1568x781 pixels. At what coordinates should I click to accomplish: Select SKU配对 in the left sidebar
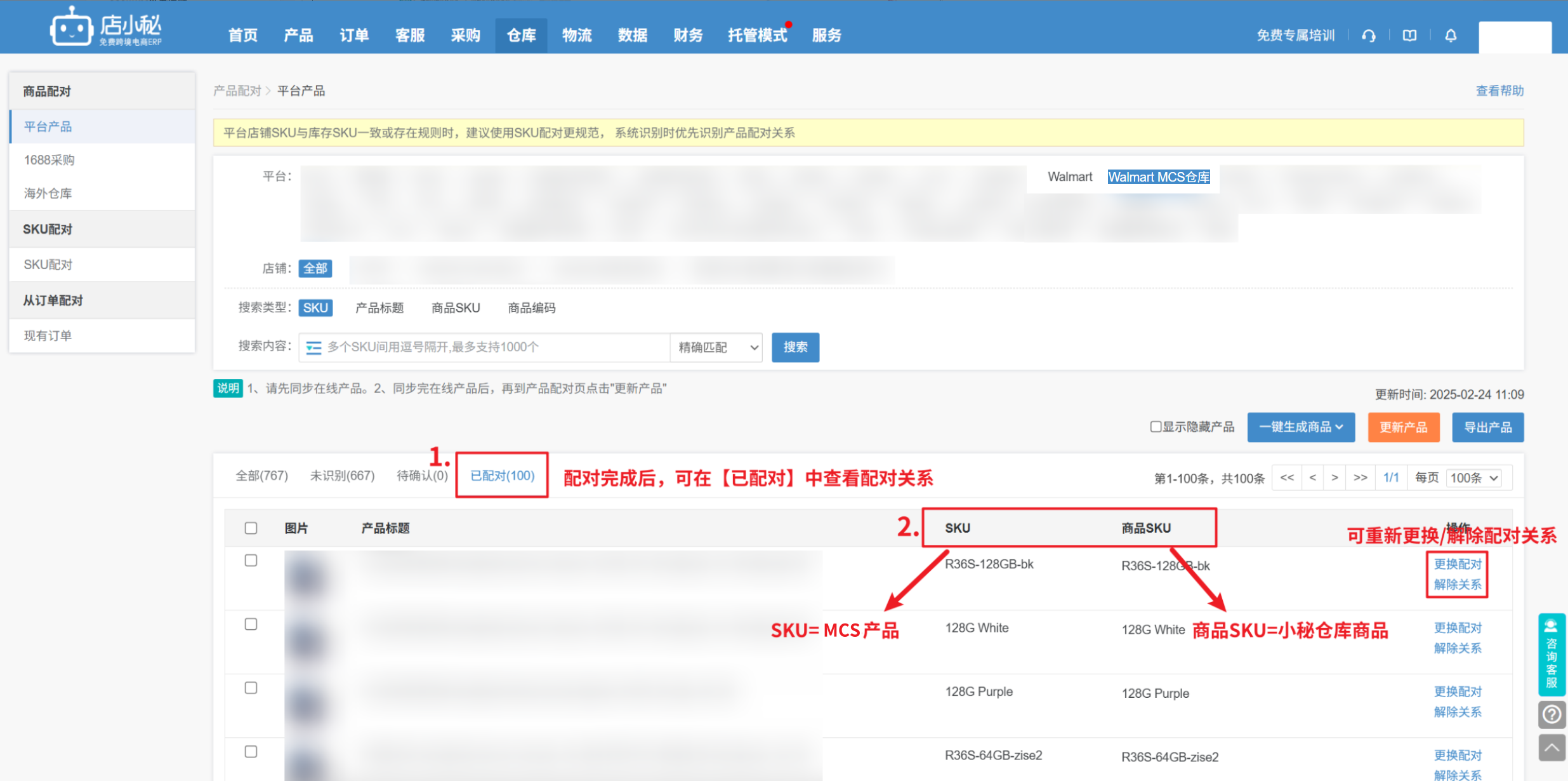pyautogui.click(x=48, y=265)
